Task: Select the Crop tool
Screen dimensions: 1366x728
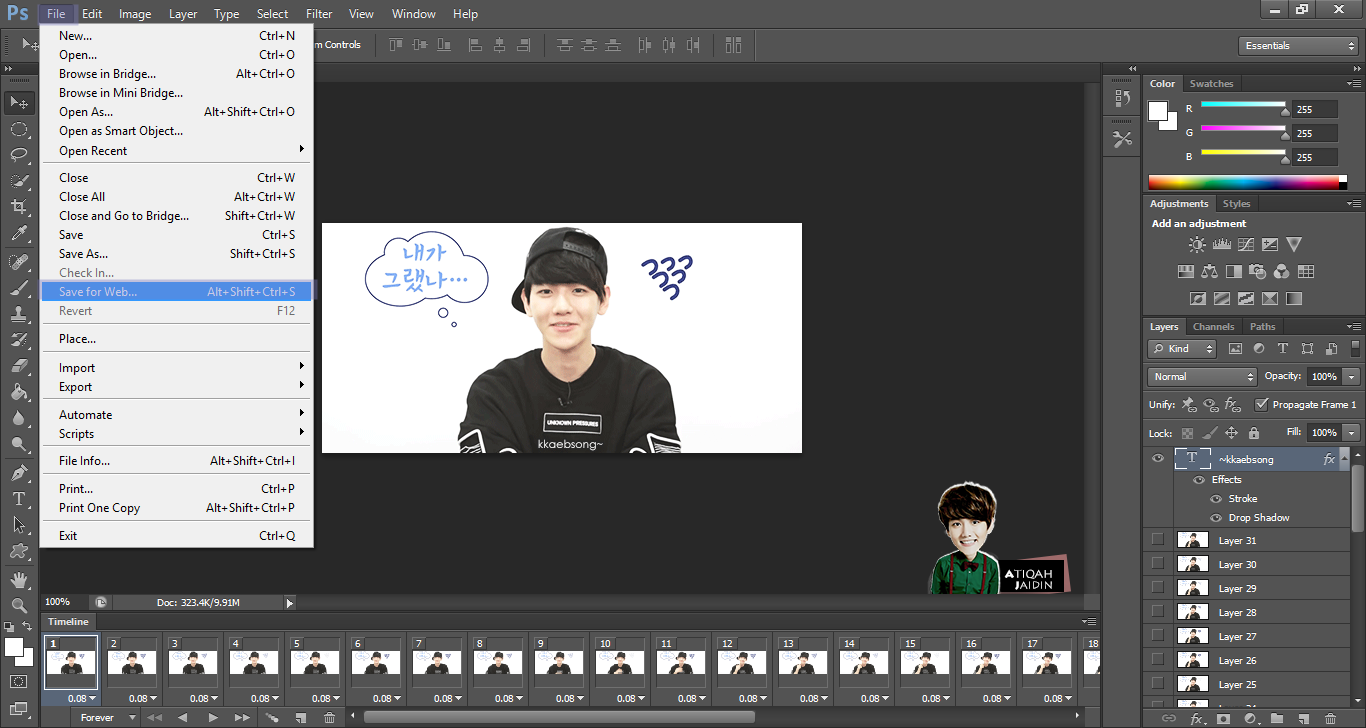Action: pos(19,207)
